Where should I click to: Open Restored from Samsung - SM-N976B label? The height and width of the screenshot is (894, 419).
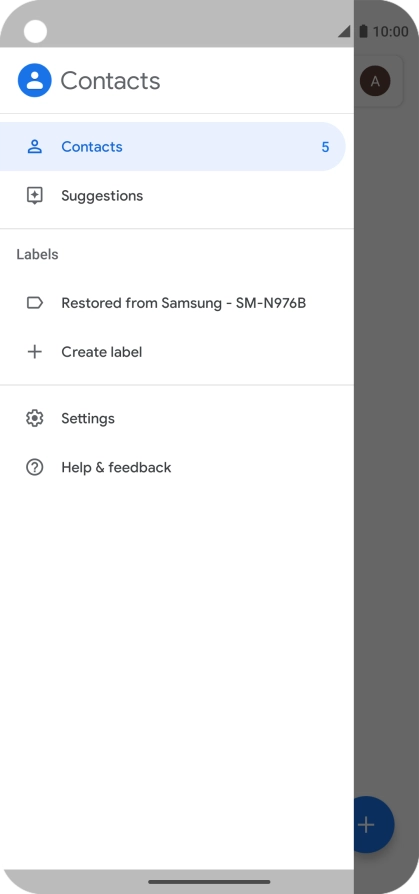177,303
